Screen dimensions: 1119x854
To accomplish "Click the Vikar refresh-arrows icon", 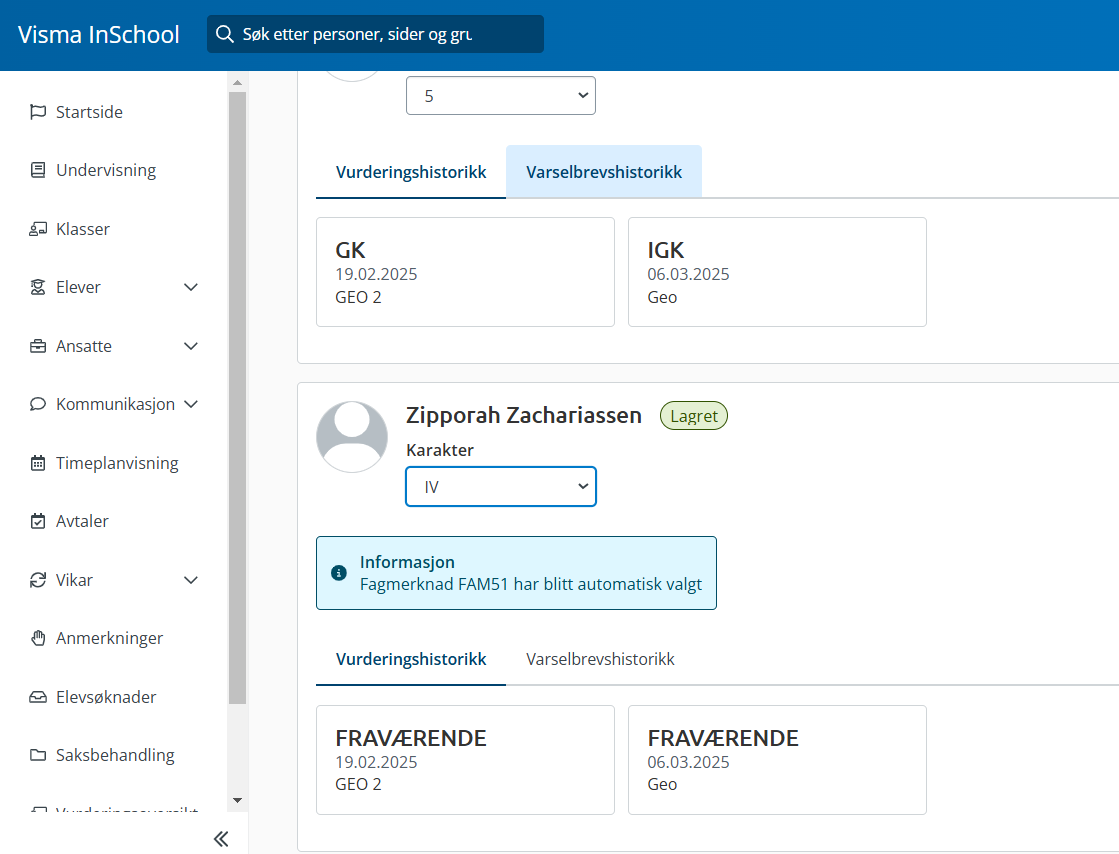I will coord(38,580).
